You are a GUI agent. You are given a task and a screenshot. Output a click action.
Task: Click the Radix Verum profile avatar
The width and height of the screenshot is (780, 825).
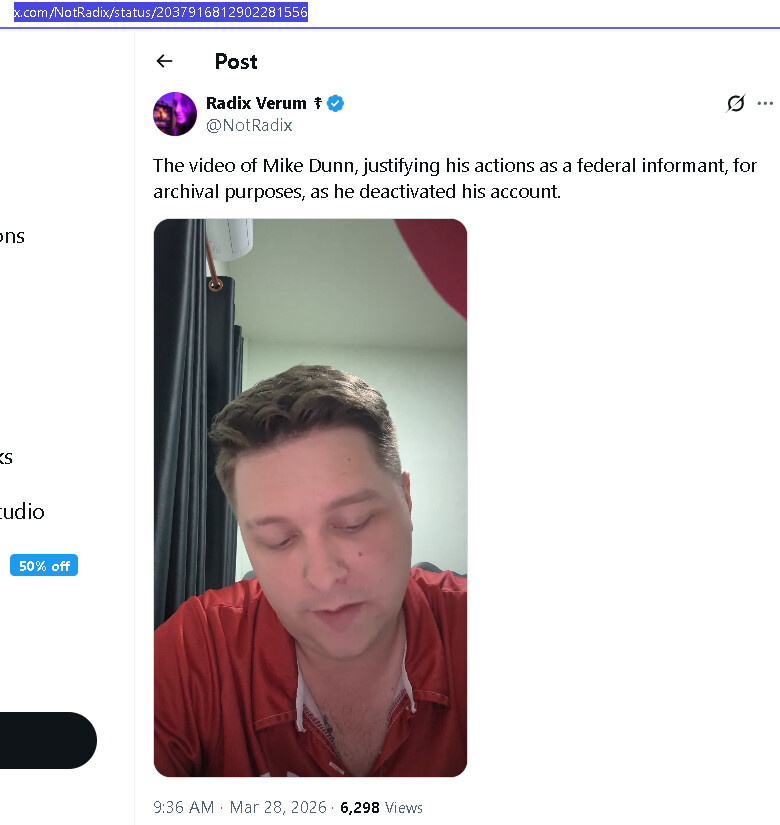175,114
